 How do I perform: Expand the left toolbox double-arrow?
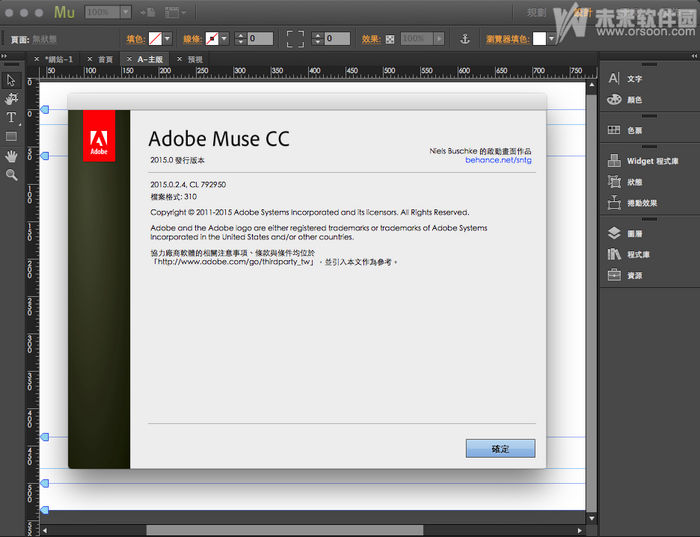(4, 56)
